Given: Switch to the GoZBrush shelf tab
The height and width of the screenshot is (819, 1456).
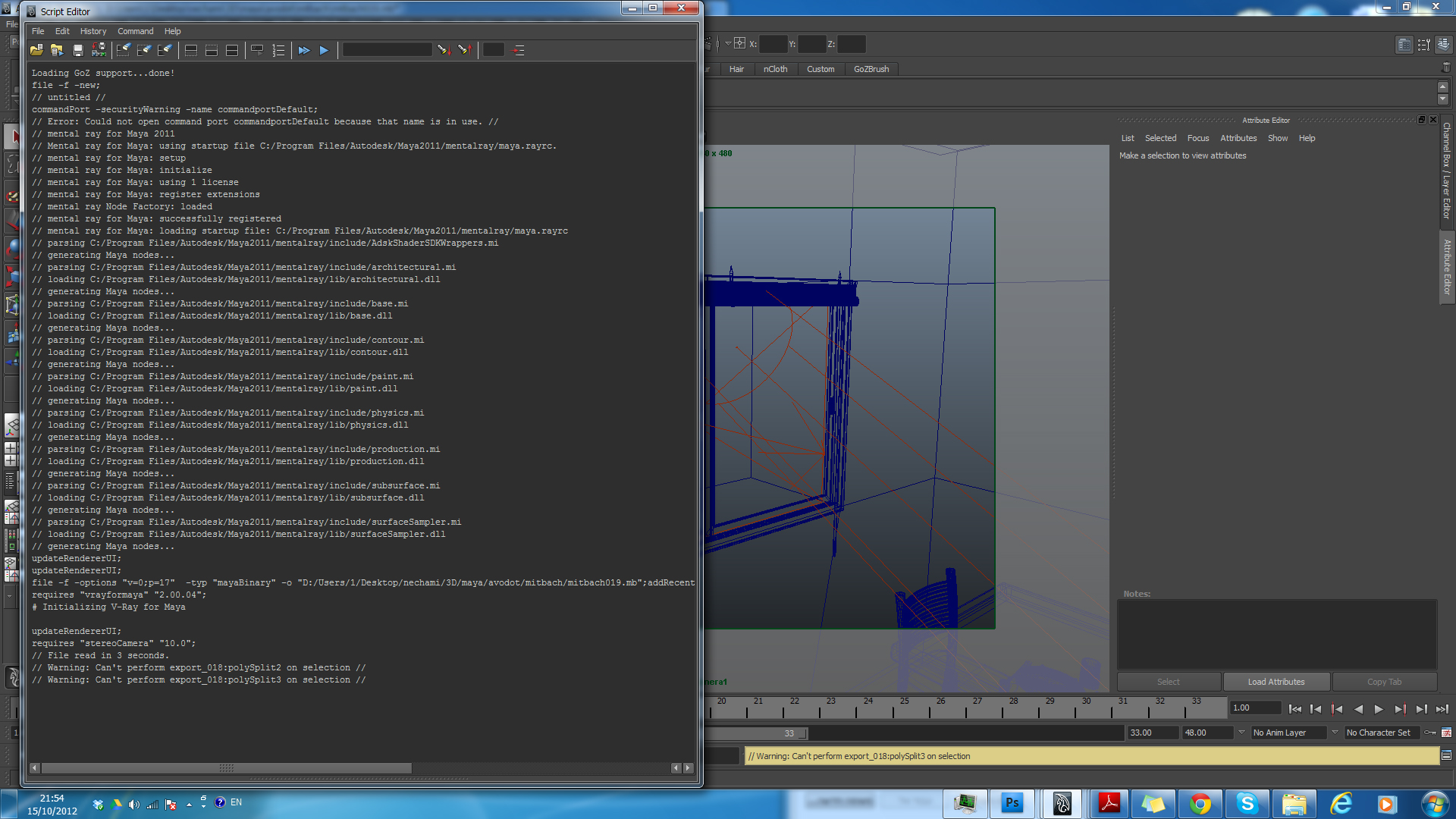Looking at the screenshot, I should 871,69.
